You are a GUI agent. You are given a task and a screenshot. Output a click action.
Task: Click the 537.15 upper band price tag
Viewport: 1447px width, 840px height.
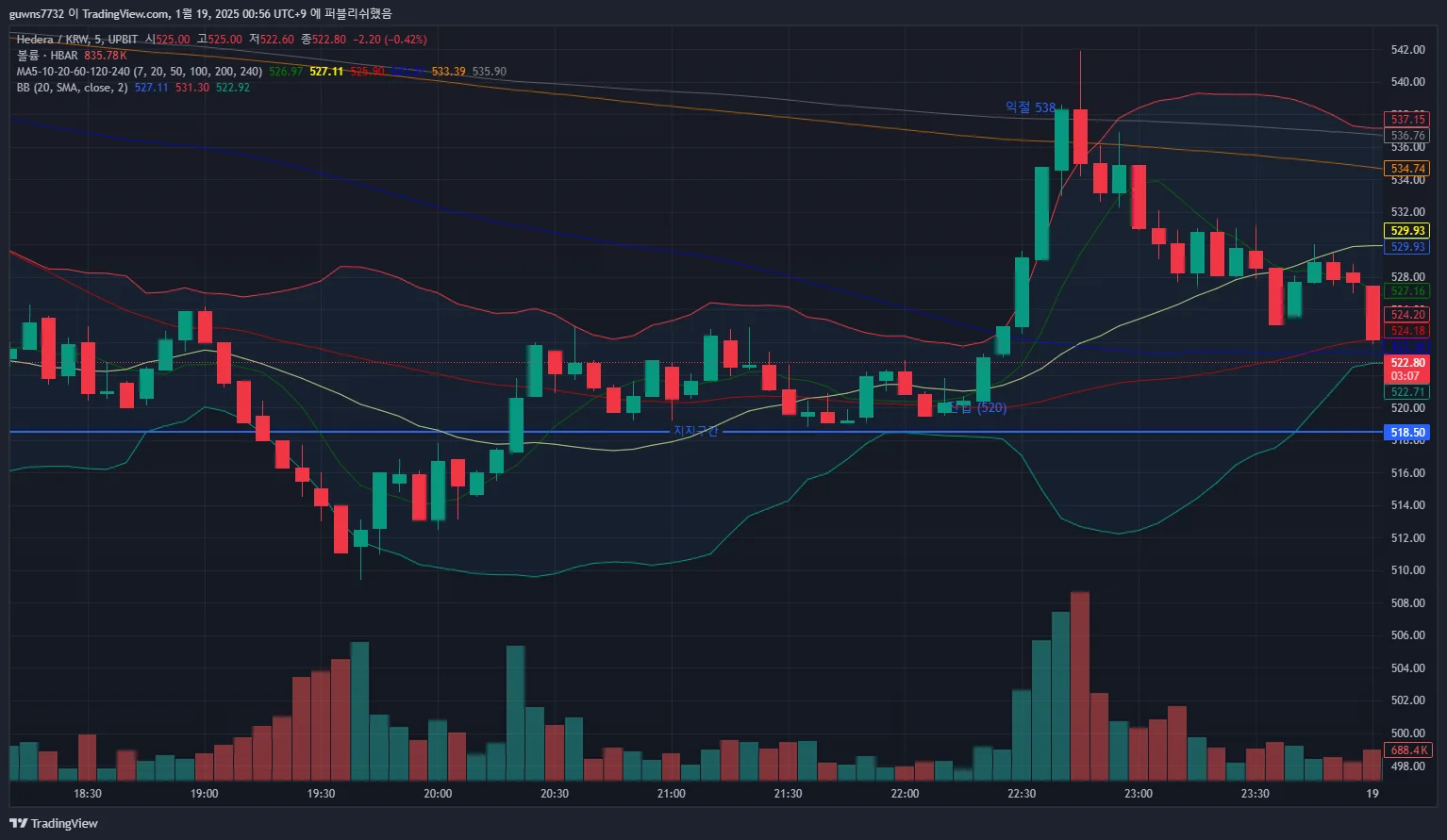pyautogui.click(x=1407, y=120)
